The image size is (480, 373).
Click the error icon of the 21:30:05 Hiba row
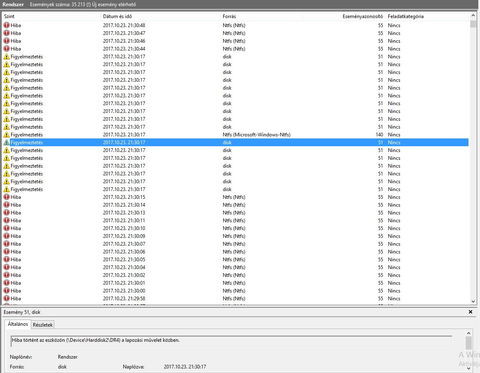(x=6, y=259)
